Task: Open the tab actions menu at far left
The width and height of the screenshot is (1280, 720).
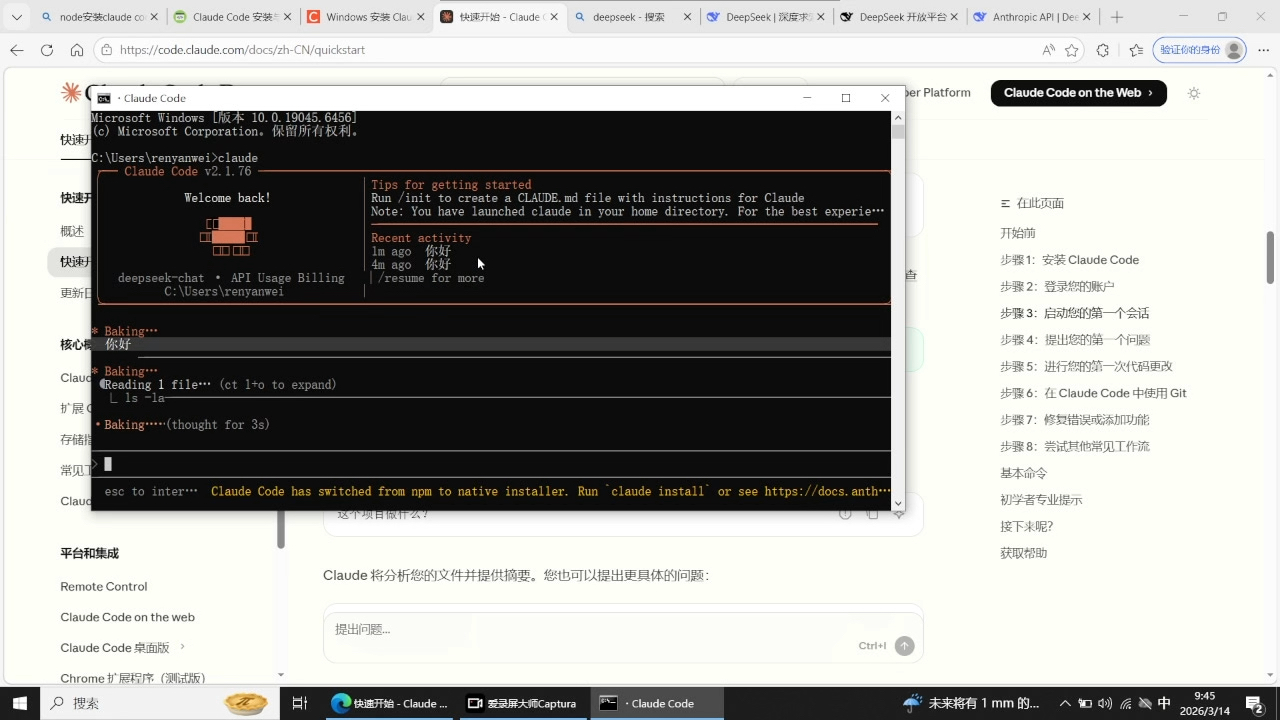Action: (x=17, y=17)
